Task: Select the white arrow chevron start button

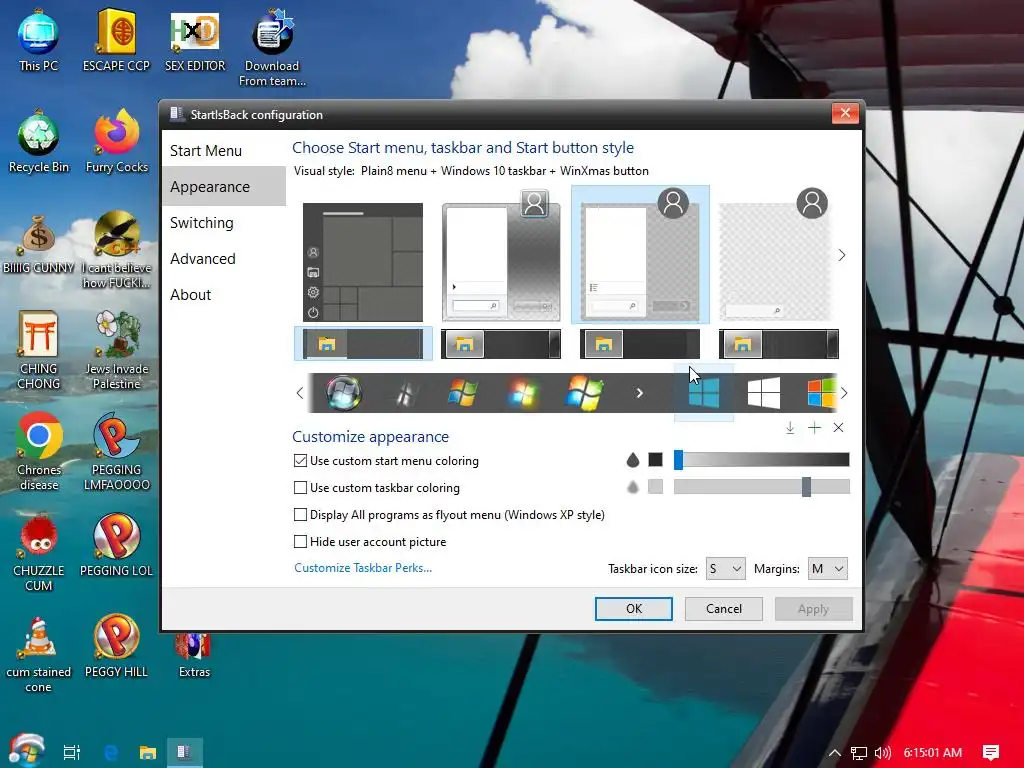Action: click(640, 393)
